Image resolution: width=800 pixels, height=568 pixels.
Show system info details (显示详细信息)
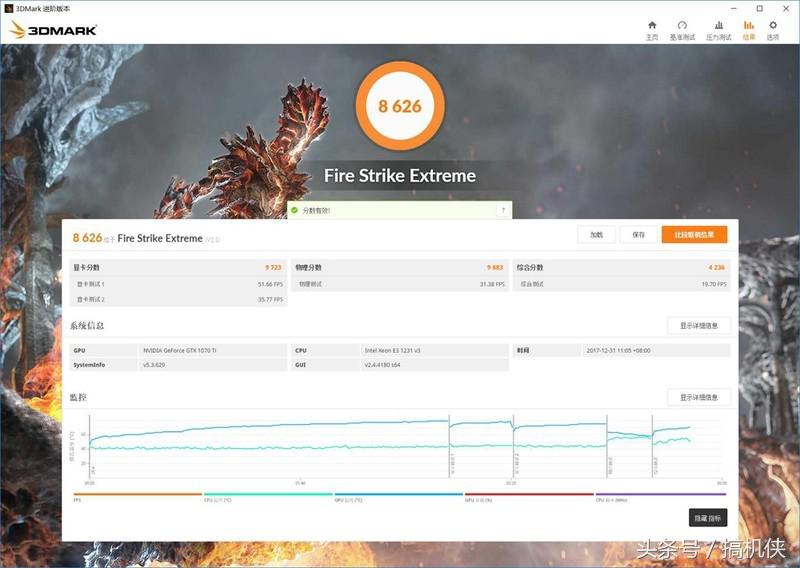coord(699,326)
